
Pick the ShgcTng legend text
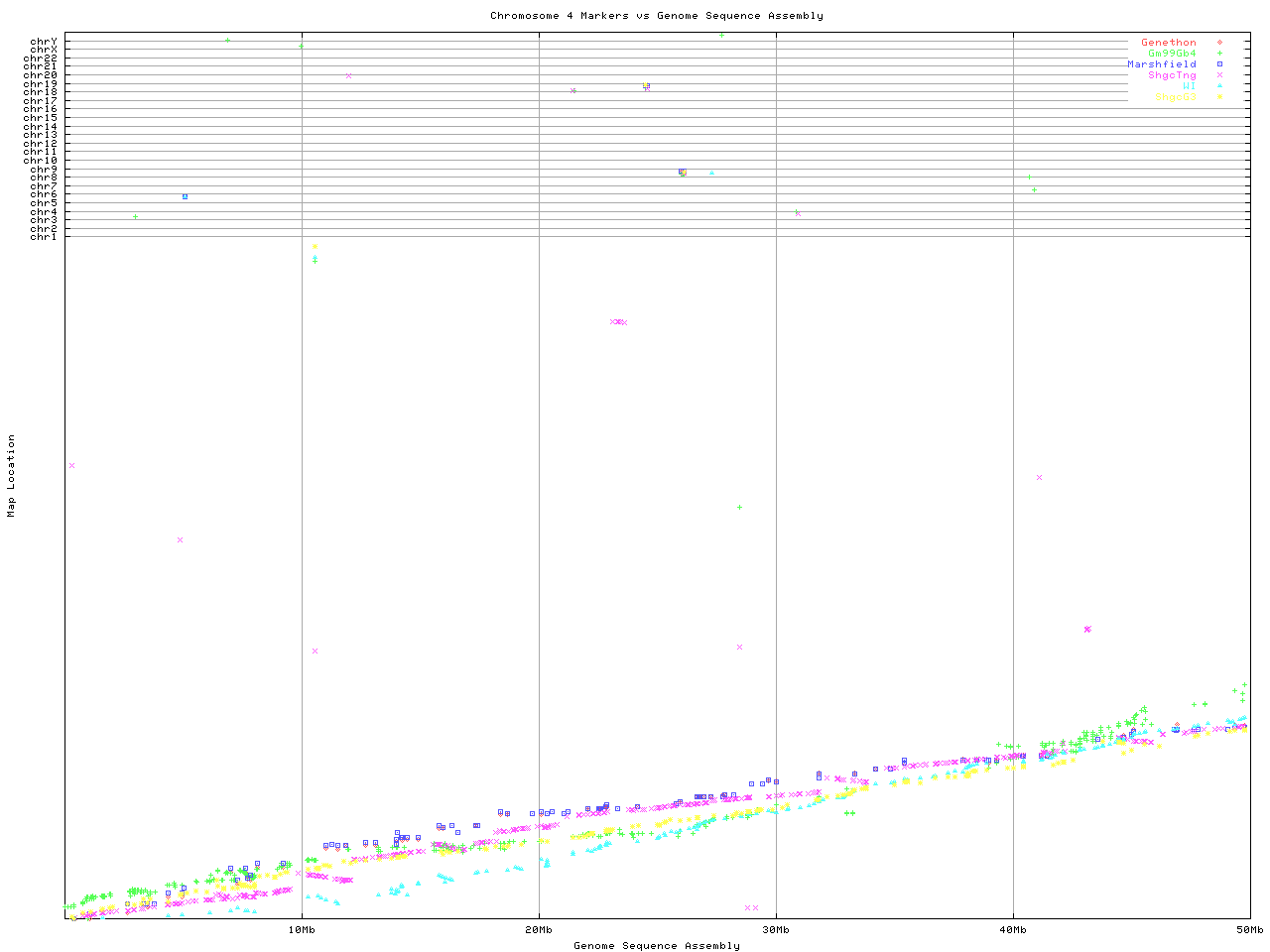pyautogui.click(x=1172, y=75)
